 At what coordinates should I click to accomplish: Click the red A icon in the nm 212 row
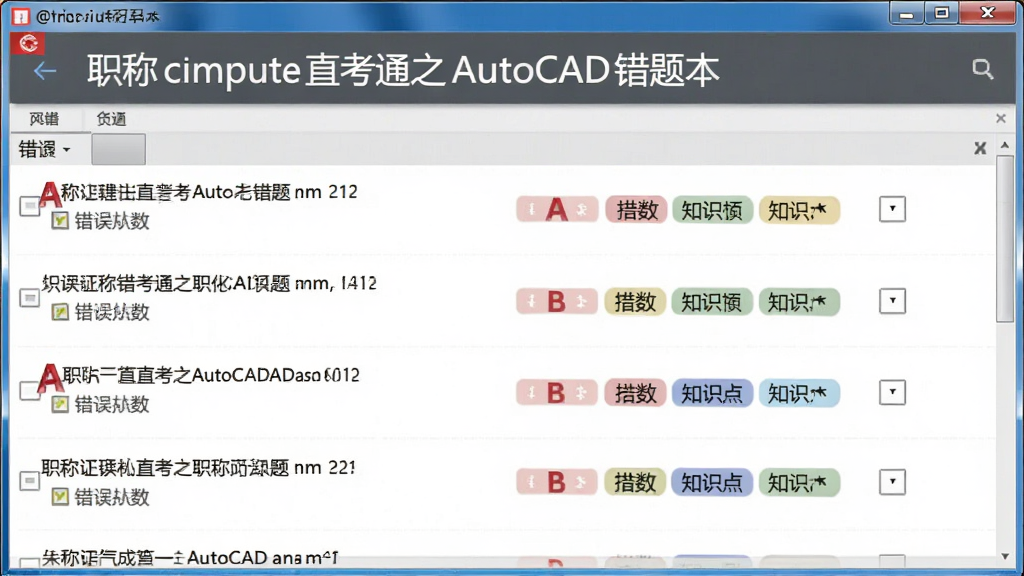pos(49,194)
